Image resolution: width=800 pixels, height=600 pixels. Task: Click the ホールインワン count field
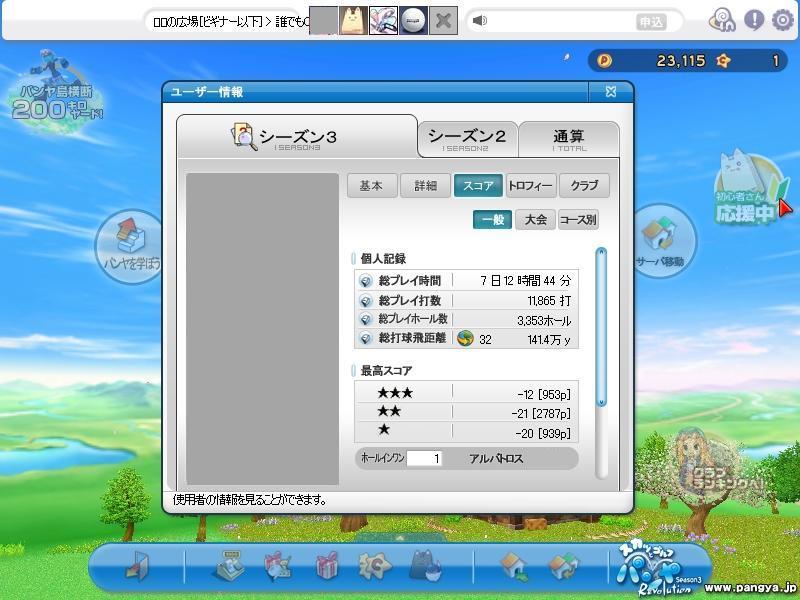coord(424,458)
